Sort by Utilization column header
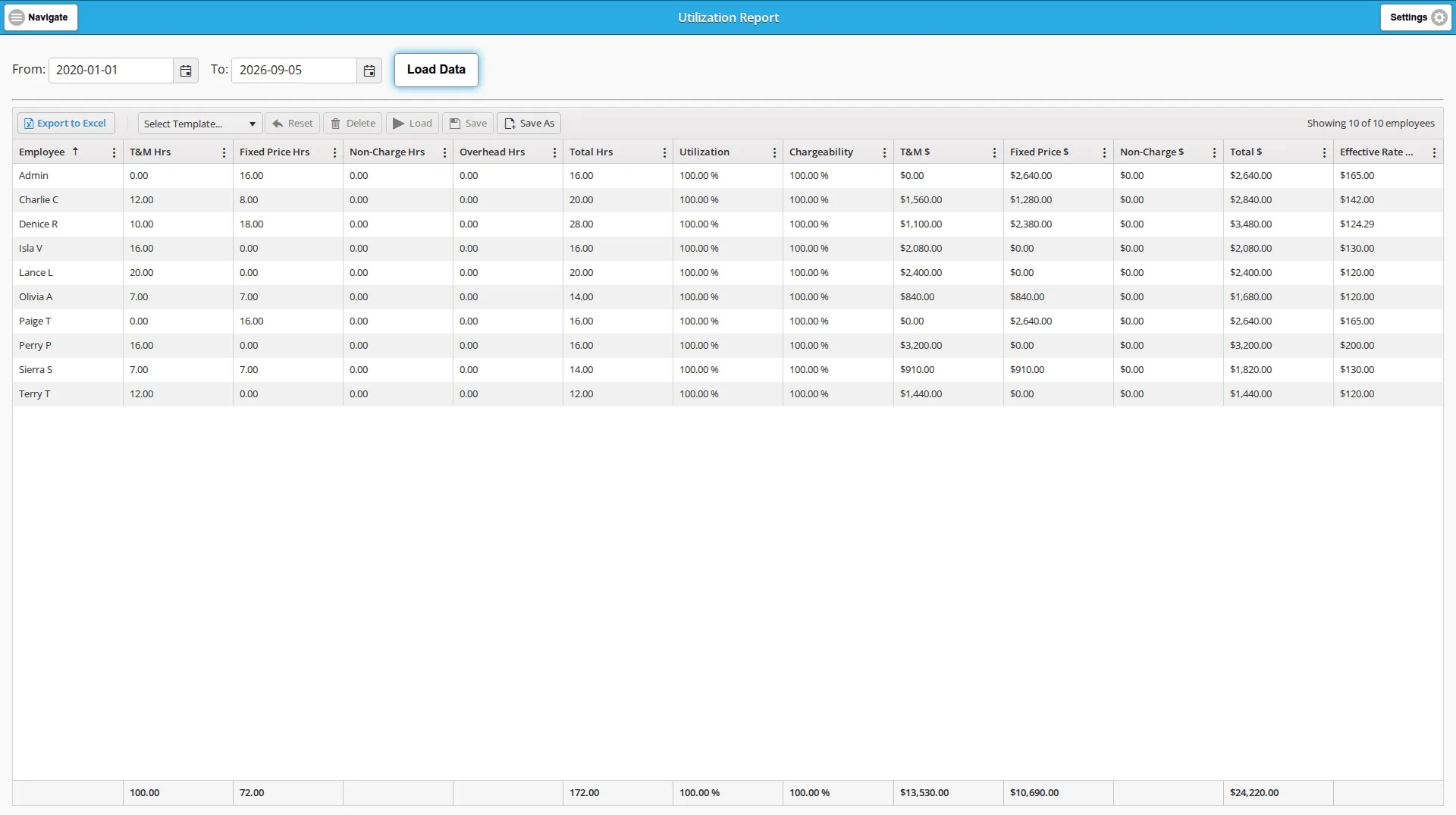 point(704,152)
